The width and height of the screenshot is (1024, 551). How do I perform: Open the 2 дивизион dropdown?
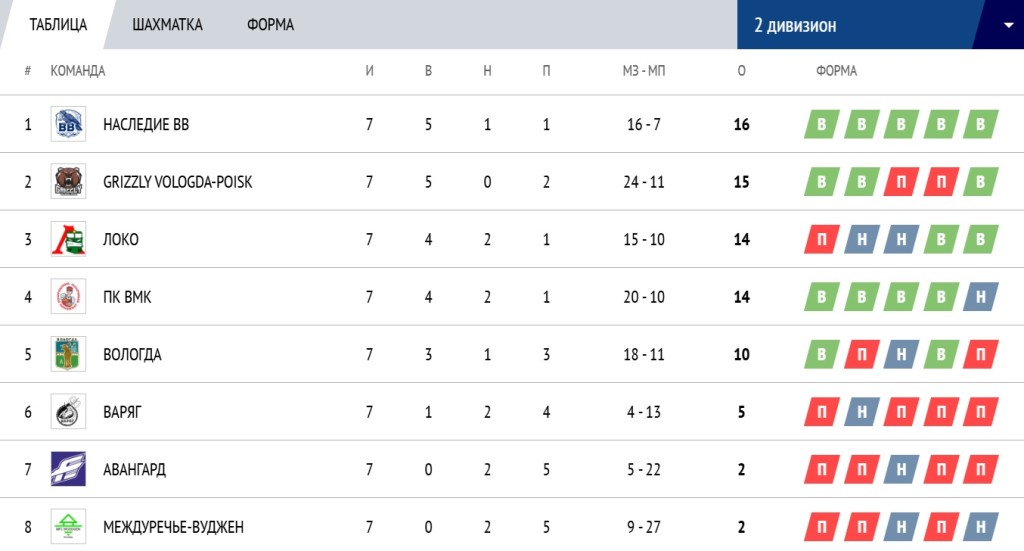coord(880,25)
